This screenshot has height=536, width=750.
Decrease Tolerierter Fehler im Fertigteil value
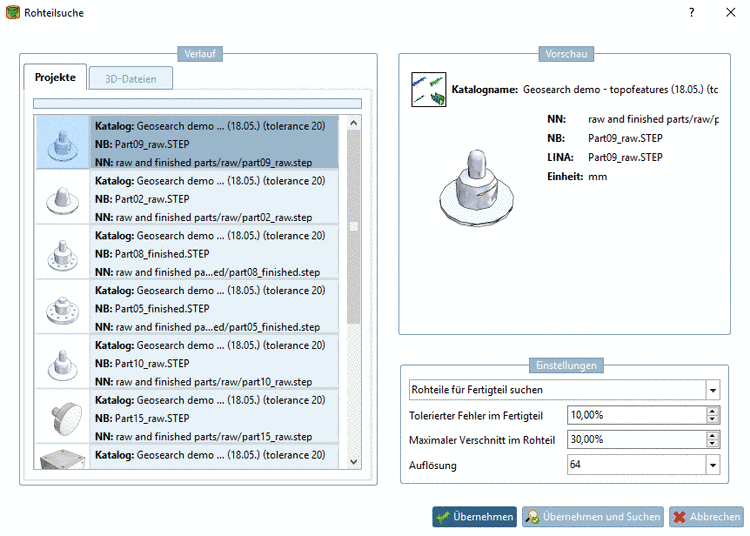point(713,419)
